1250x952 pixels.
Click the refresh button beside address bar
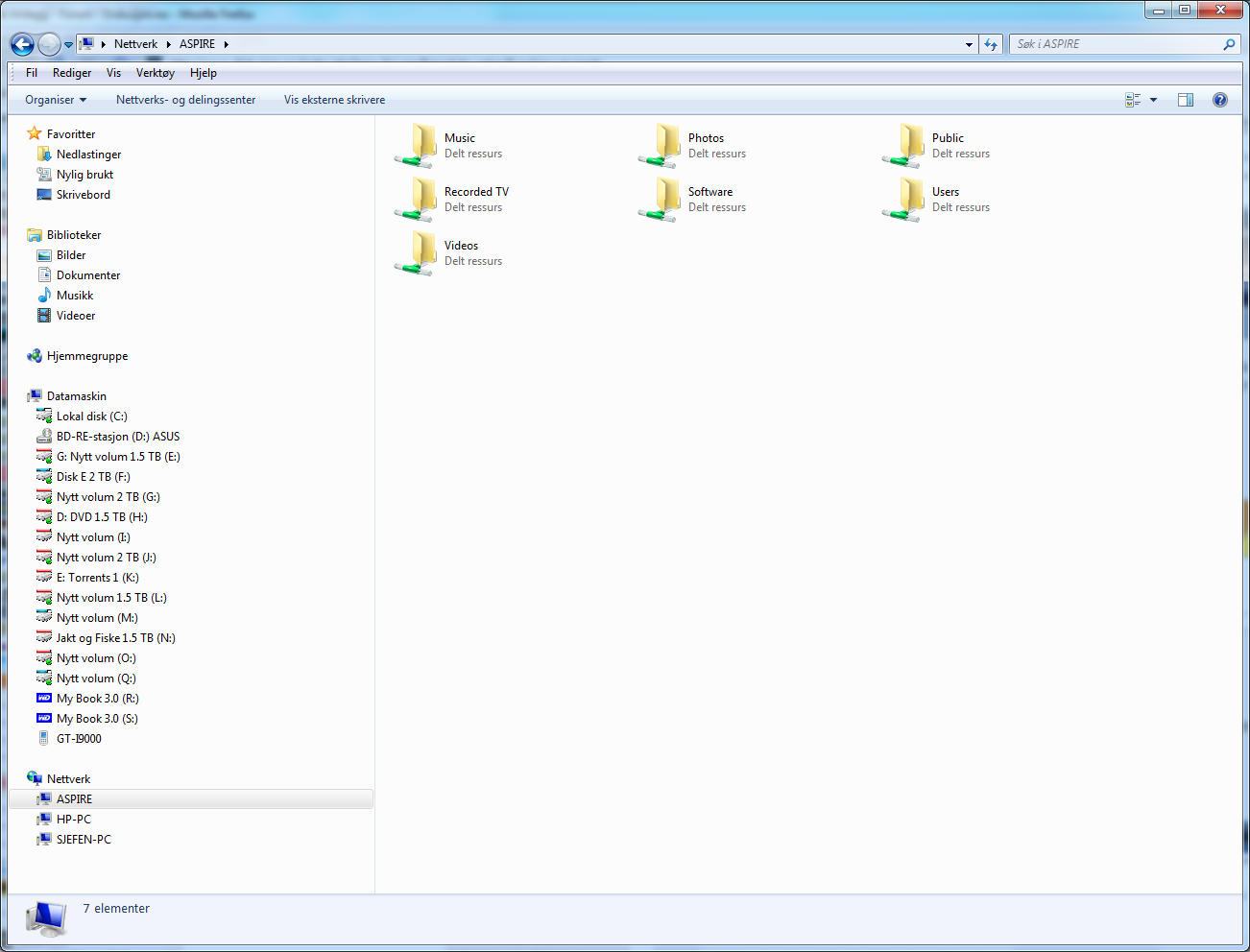(x=991, y=44)
